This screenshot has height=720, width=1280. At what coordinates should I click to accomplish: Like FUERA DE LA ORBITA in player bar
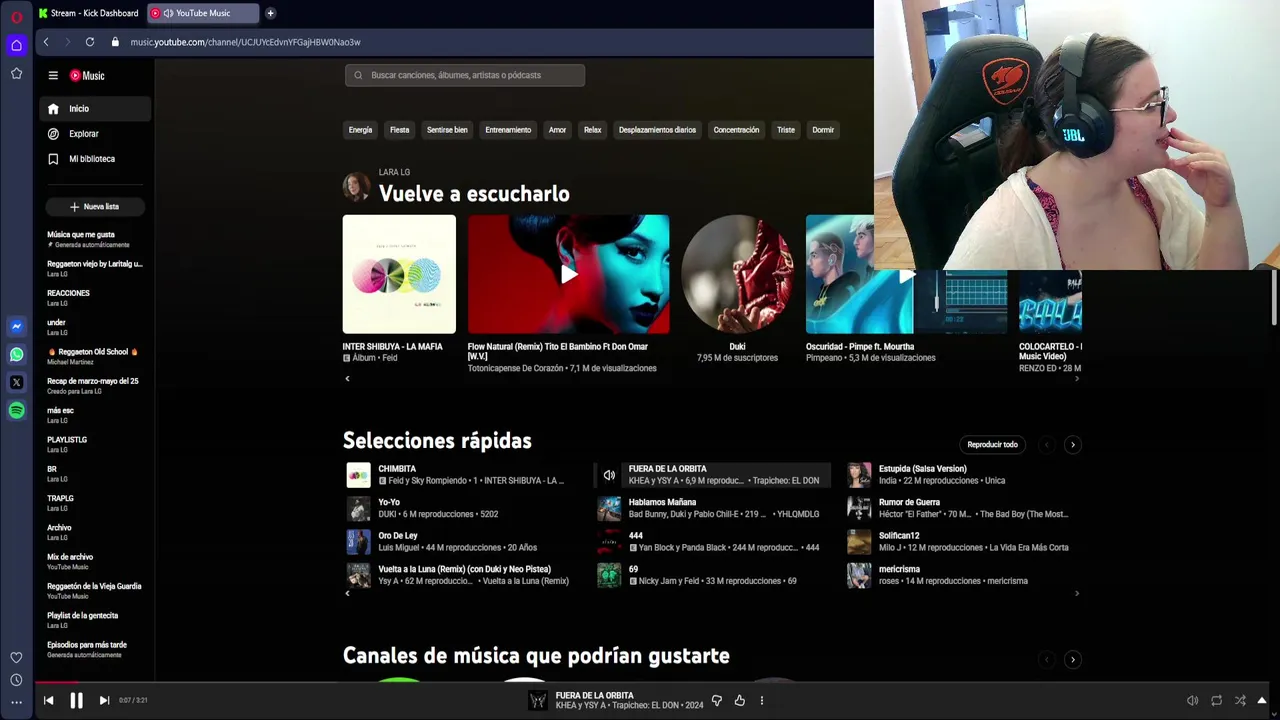coord(740,701)
